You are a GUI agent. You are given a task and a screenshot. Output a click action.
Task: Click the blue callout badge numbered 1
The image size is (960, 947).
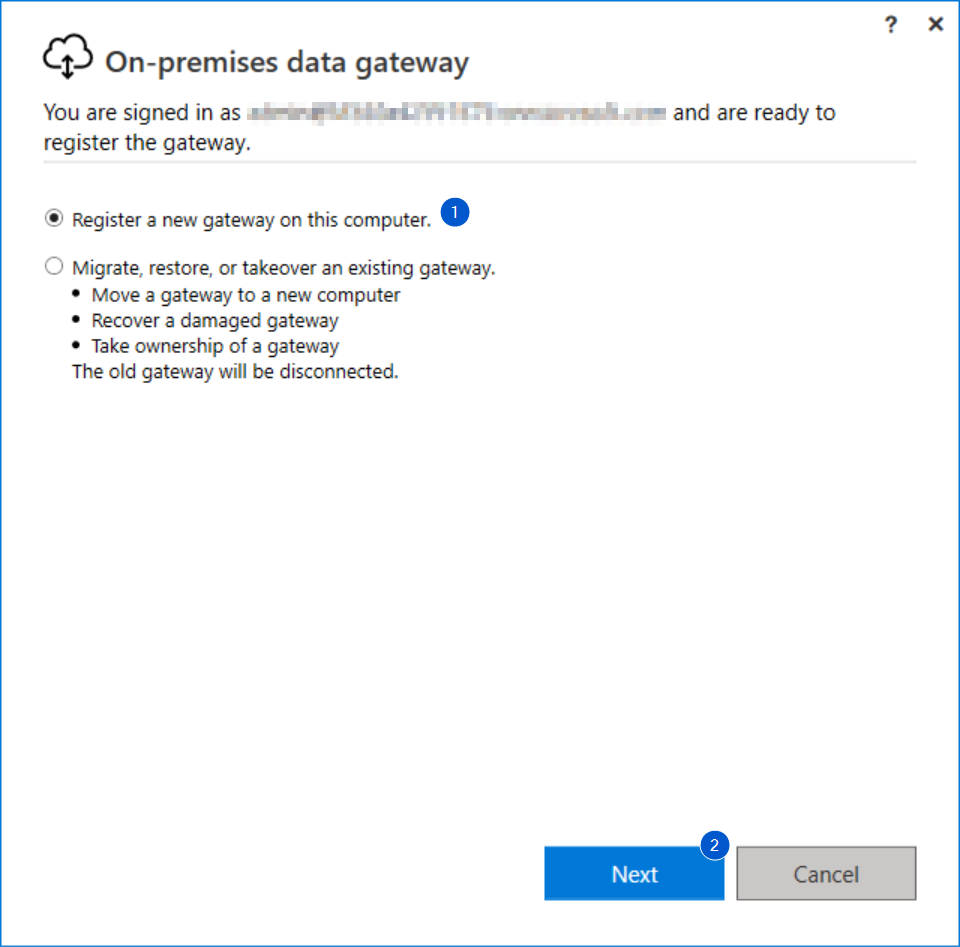tap(455, 212)
